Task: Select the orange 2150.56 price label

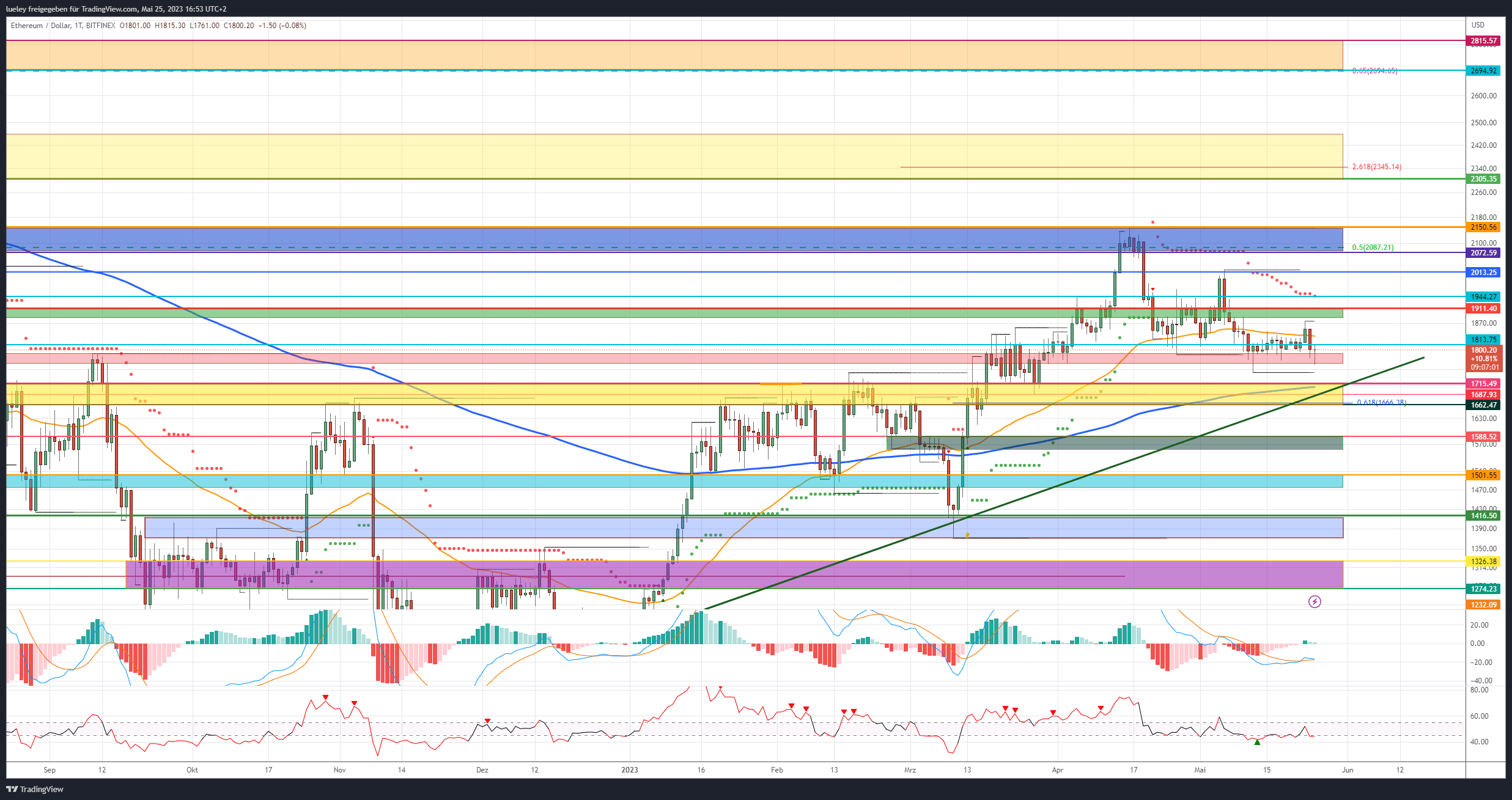Action: coord(1483,227)
